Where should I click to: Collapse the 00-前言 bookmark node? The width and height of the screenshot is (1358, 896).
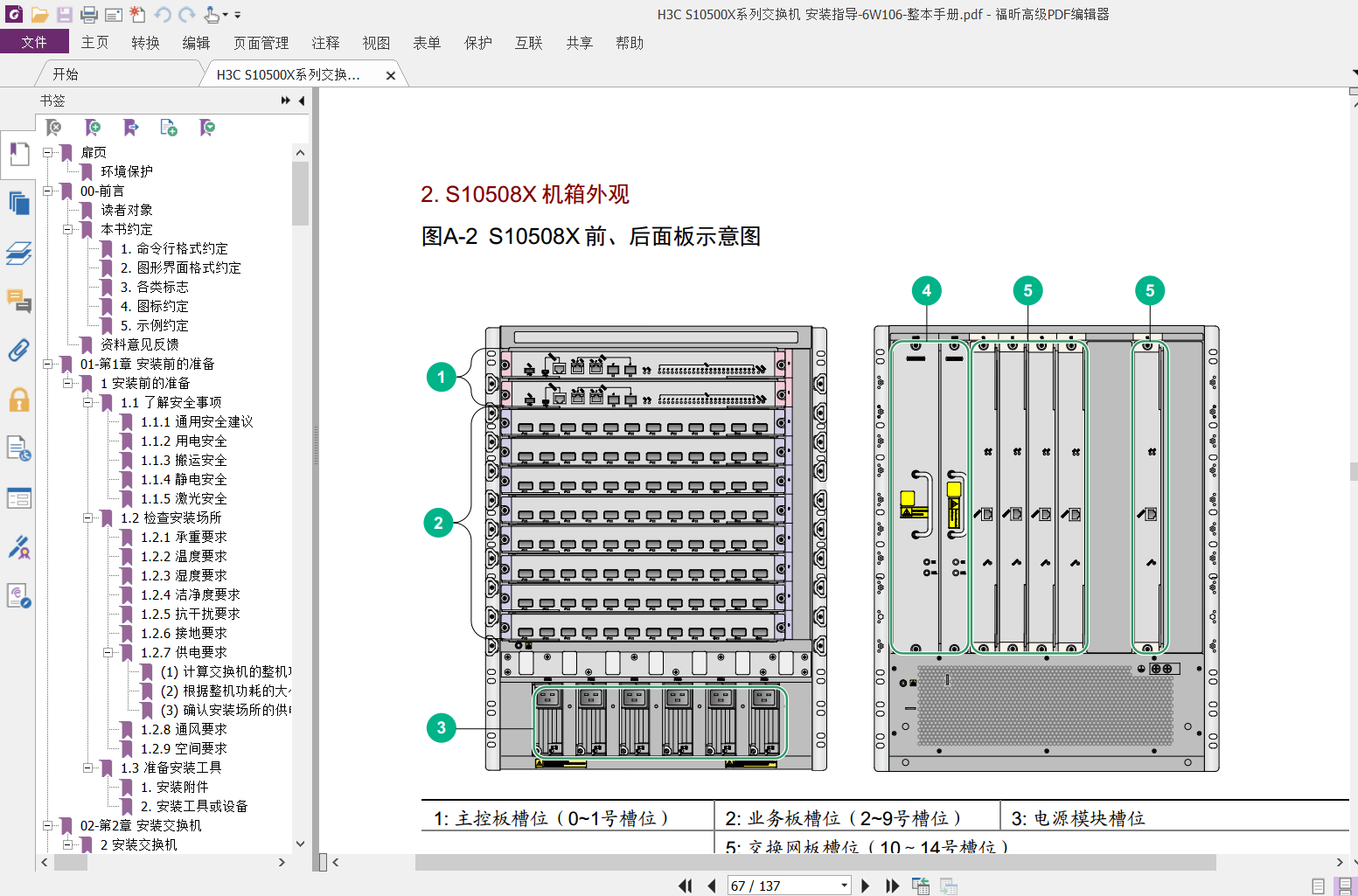pos(48,191)
